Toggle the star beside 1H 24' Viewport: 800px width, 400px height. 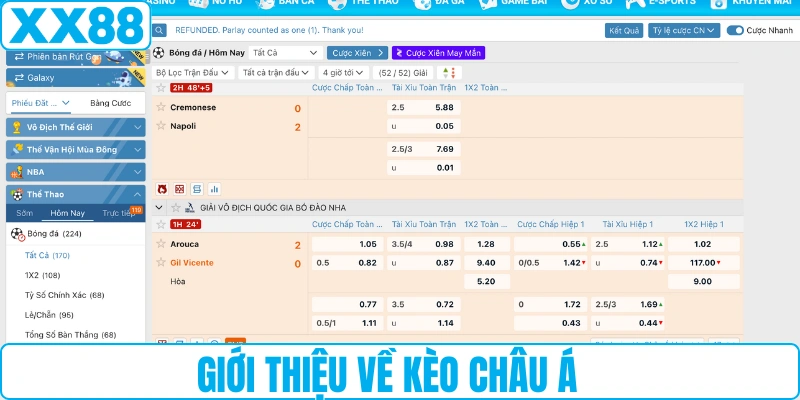pos(161,224)
